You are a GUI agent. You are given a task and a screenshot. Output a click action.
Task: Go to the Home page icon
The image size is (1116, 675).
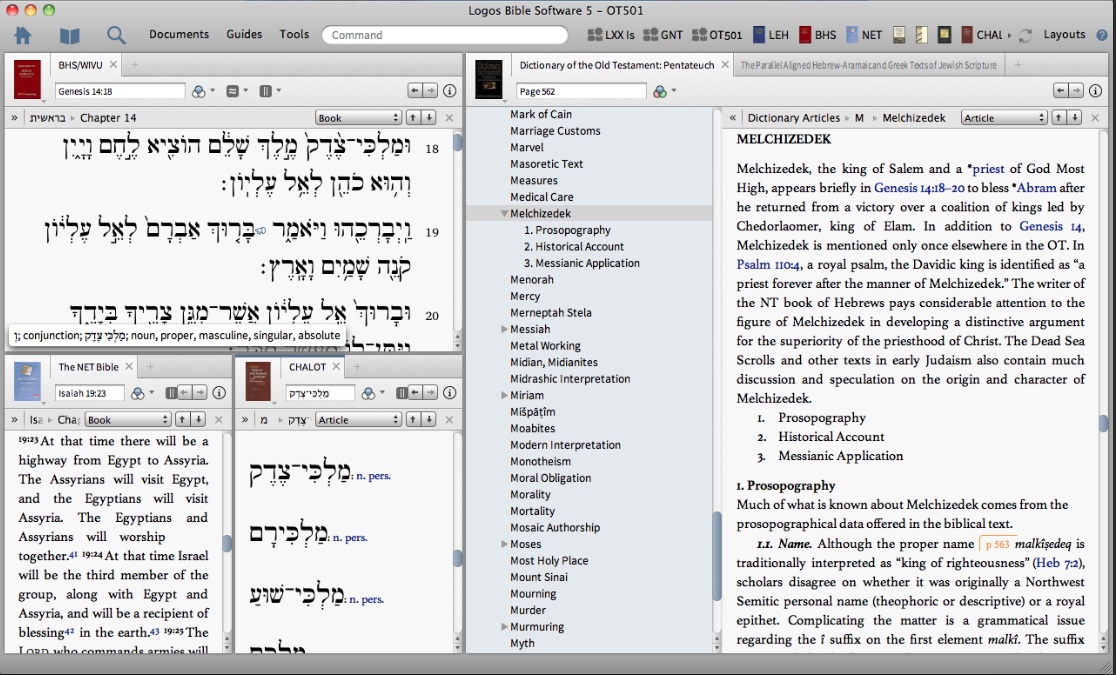tap(22, 36)
